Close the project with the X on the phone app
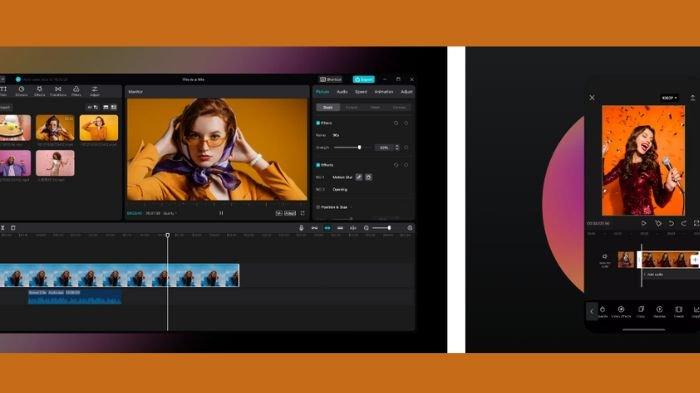The width and height of the screenshot is (700, 393). pos(592,97)
